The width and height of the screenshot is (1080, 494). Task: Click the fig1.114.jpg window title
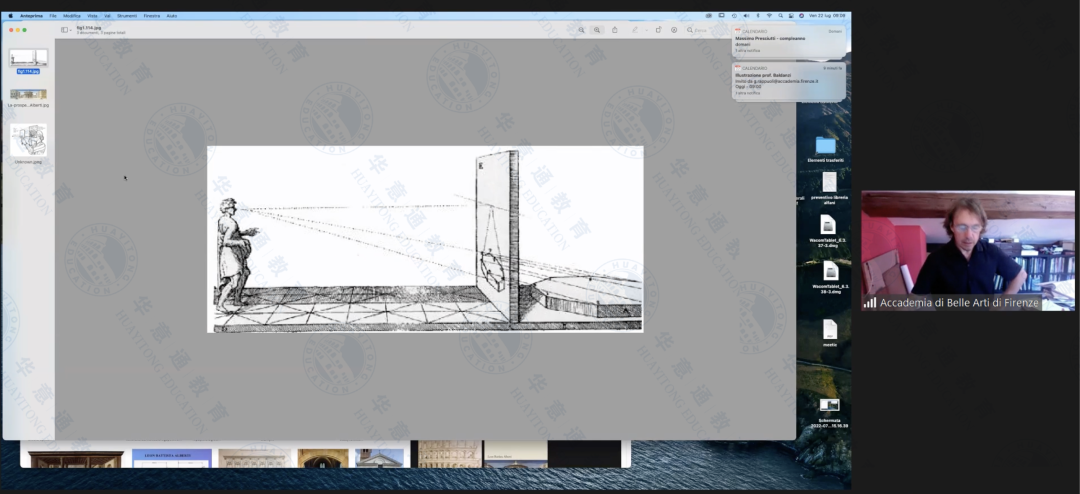coord(89,28)
